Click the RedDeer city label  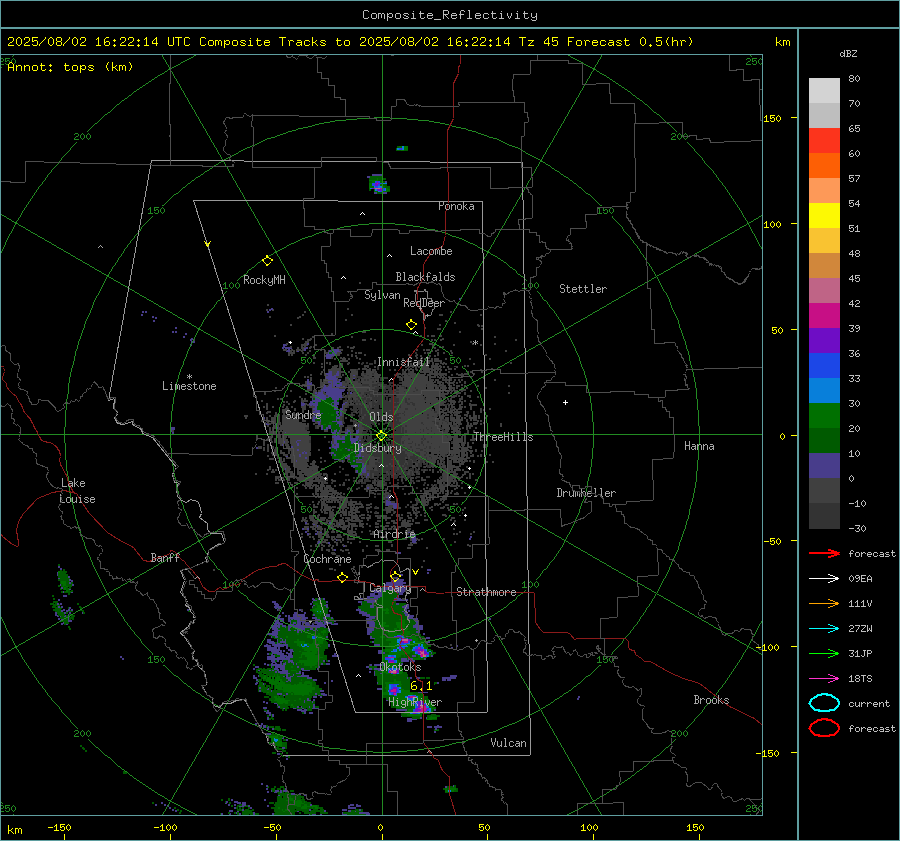pyautogui.click(x=424, y=303)
